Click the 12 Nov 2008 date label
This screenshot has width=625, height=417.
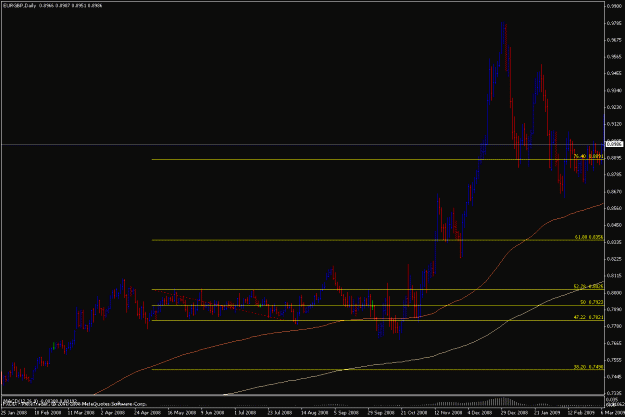(x=448, y=413)
